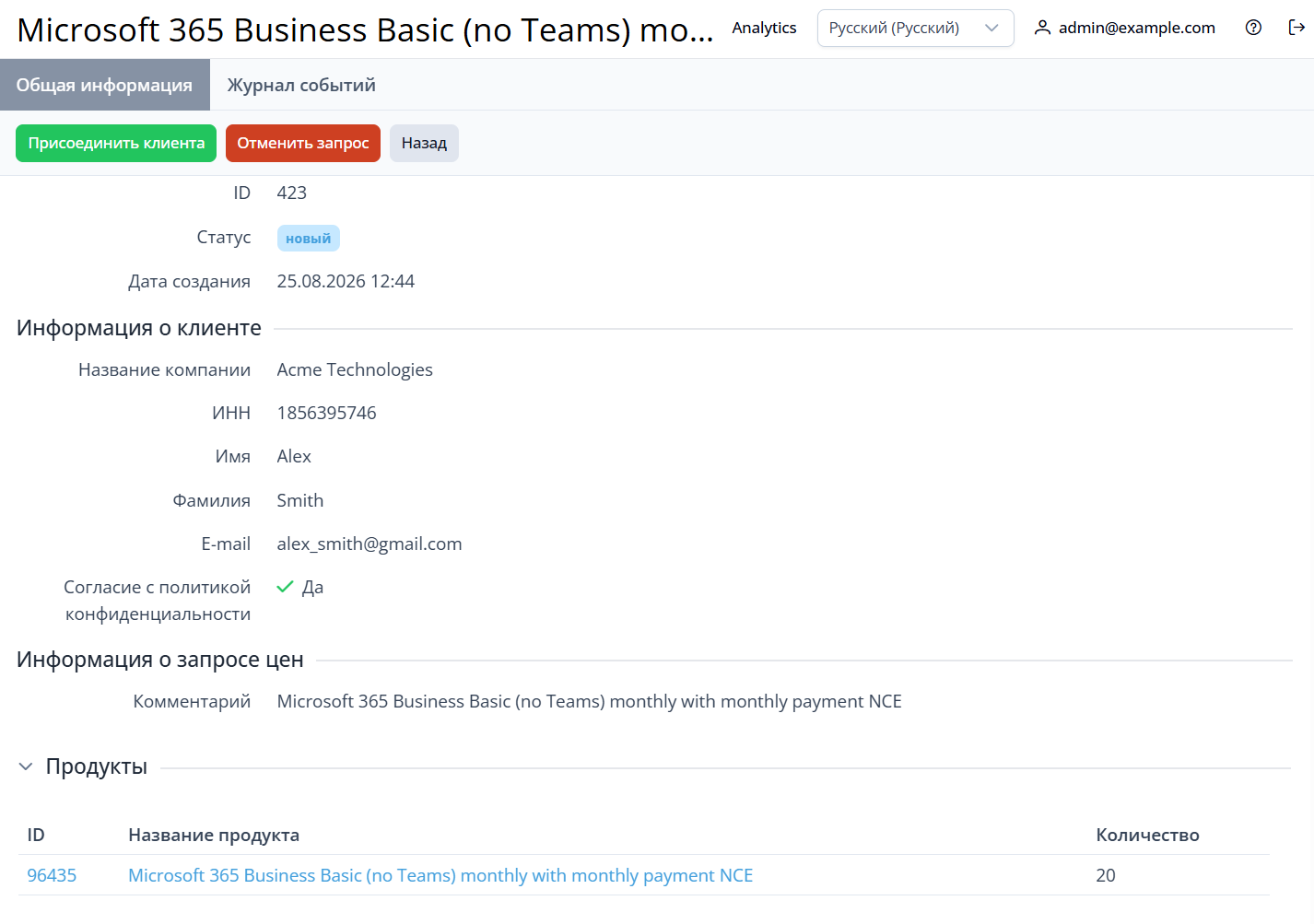
Task: Click the red Отменить запрос button
Action: (302, 143)
